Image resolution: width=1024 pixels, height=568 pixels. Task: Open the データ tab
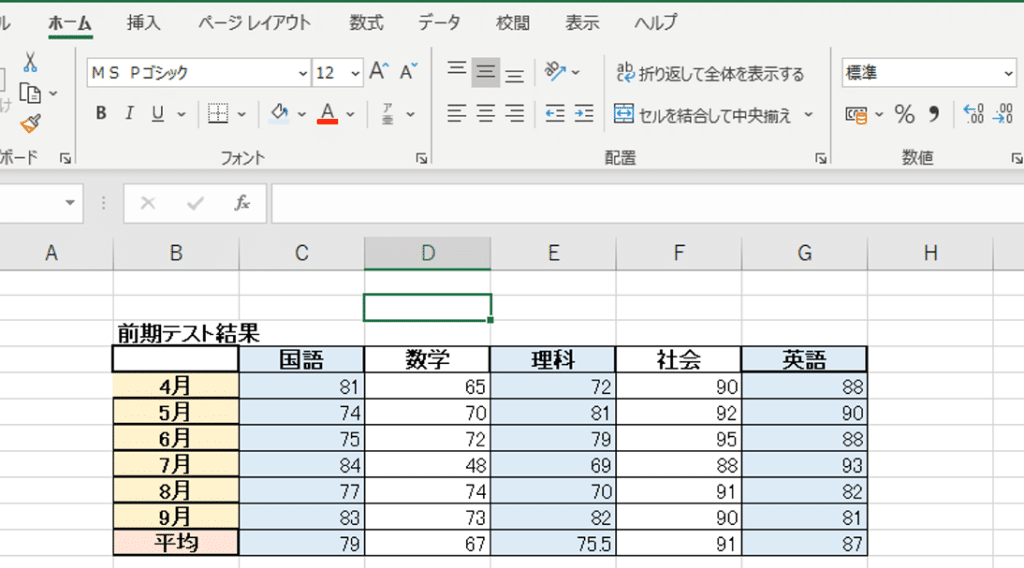point(439,23)
